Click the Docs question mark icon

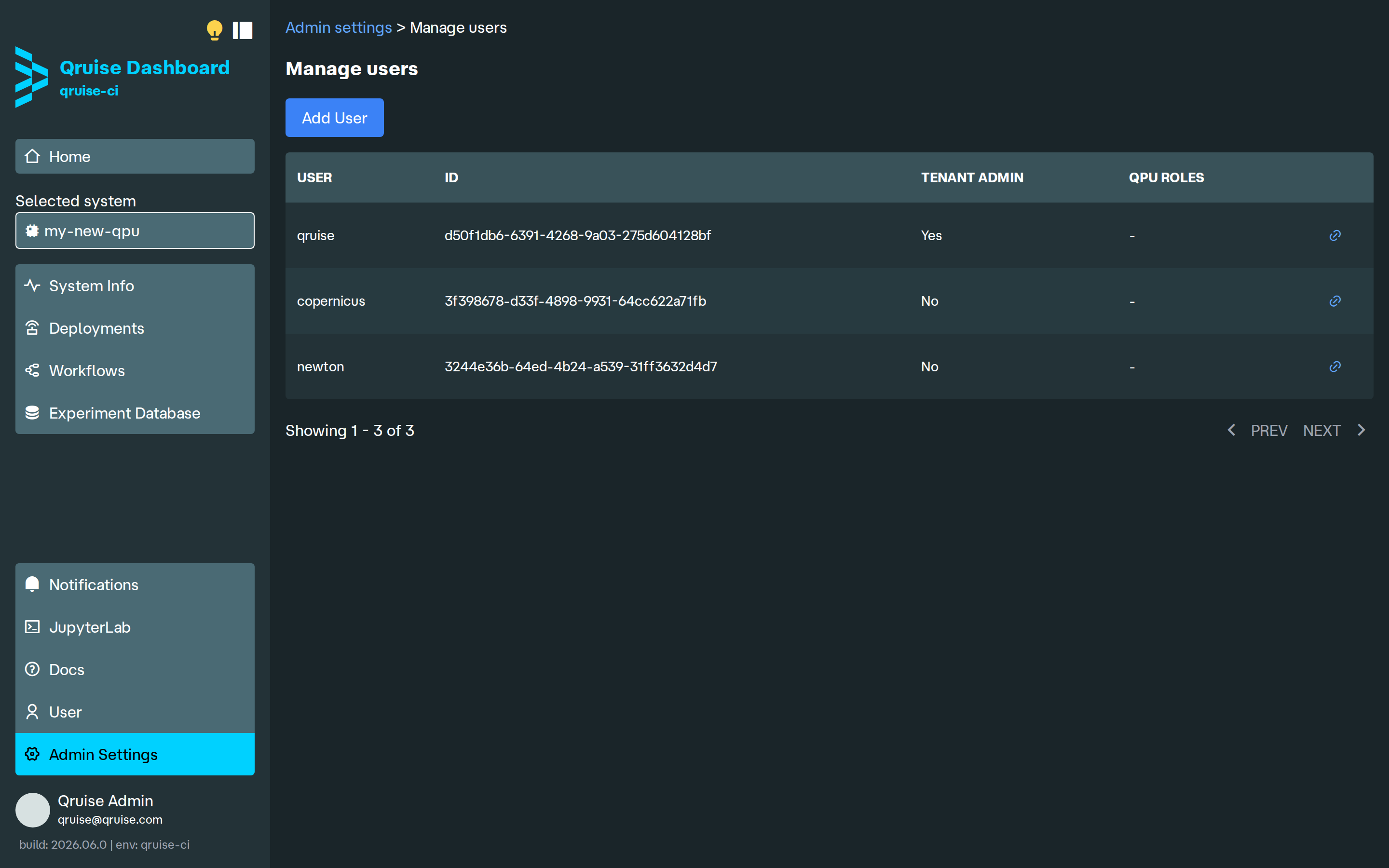[32, 669]
